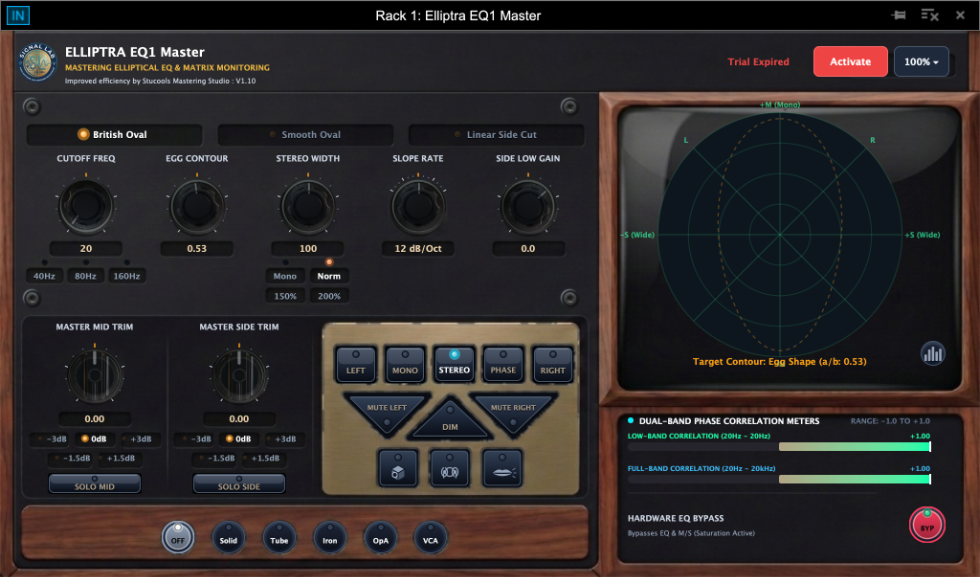Set Side trim to -3dB
Image resolution: width=980 pixels, height=577 pixels.
194,439
